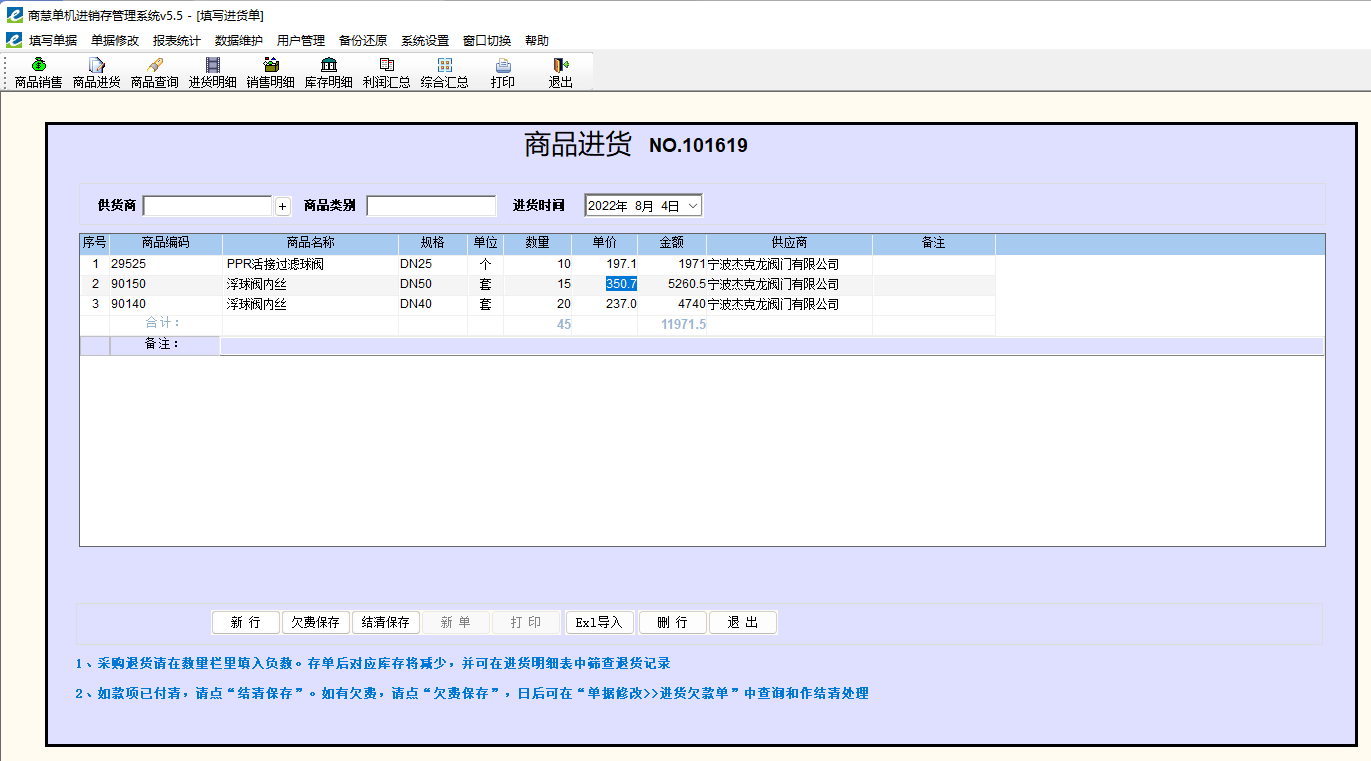Click the quantity cell 15
The image size is (1371, 761).
pyautogui.click(x=538, y=285)
